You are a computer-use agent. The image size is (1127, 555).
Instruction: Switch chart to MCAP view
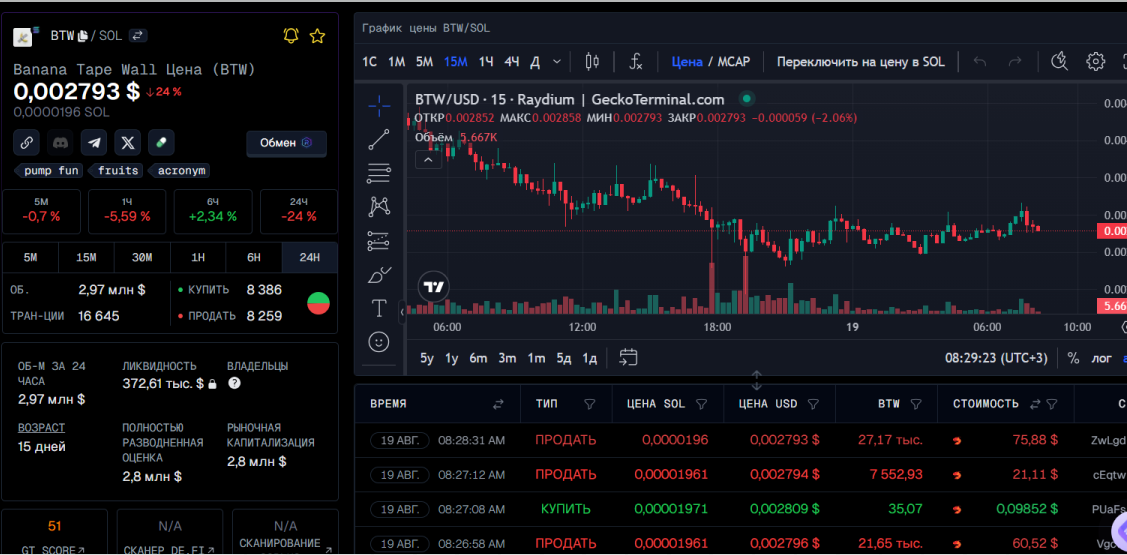coord(734,62)
